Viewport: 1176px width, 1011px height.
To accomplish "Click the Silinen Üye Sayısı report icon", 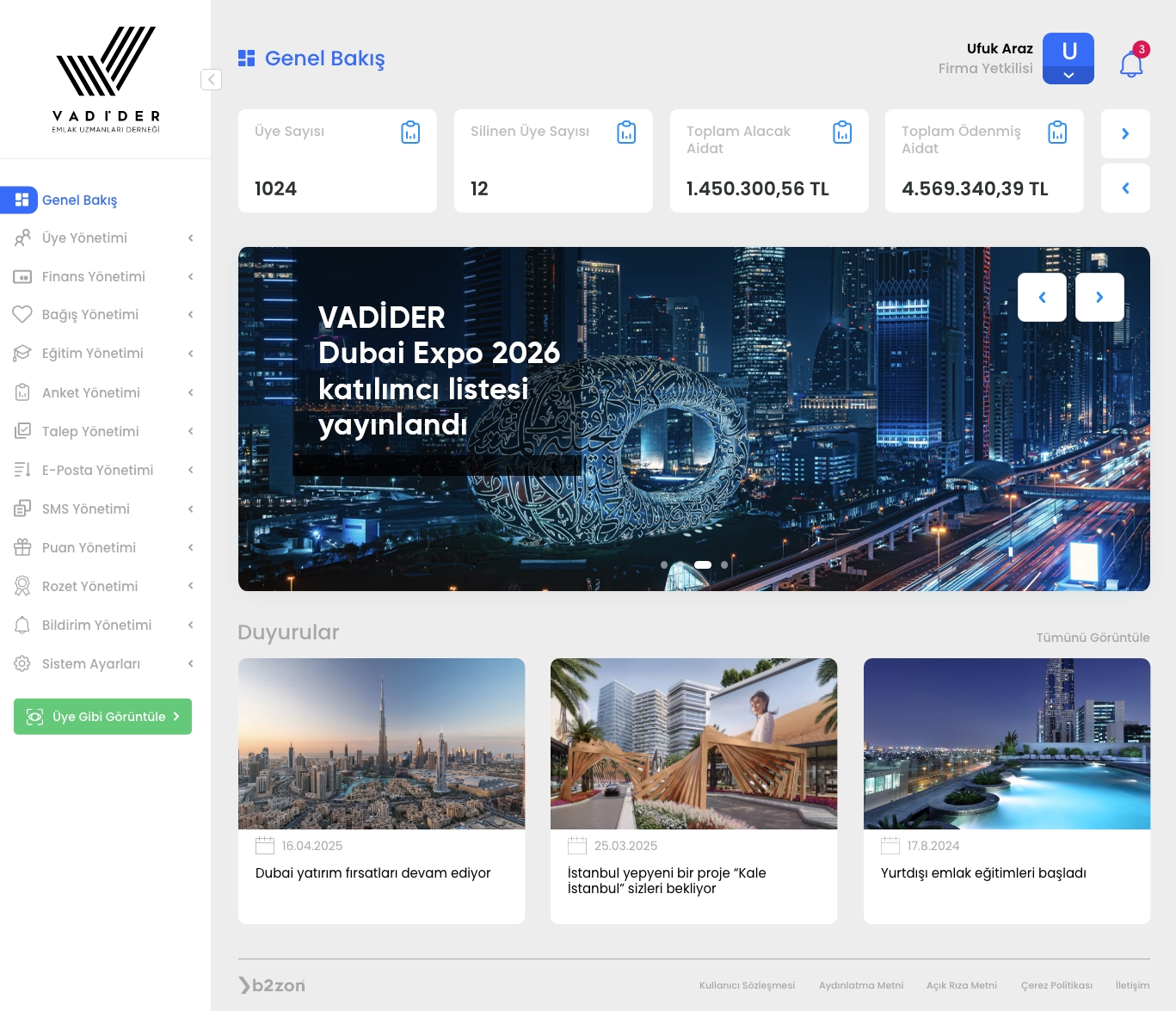I will click(626, 133).
